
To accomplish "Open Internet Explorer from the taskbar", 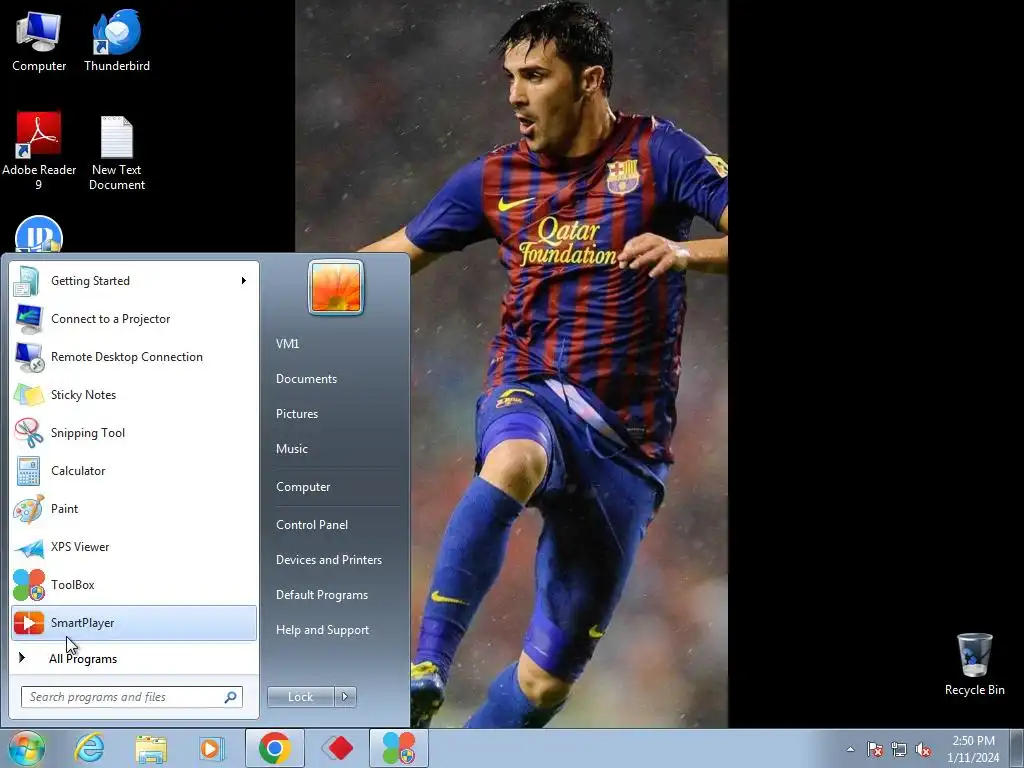I will click(89, 748).
